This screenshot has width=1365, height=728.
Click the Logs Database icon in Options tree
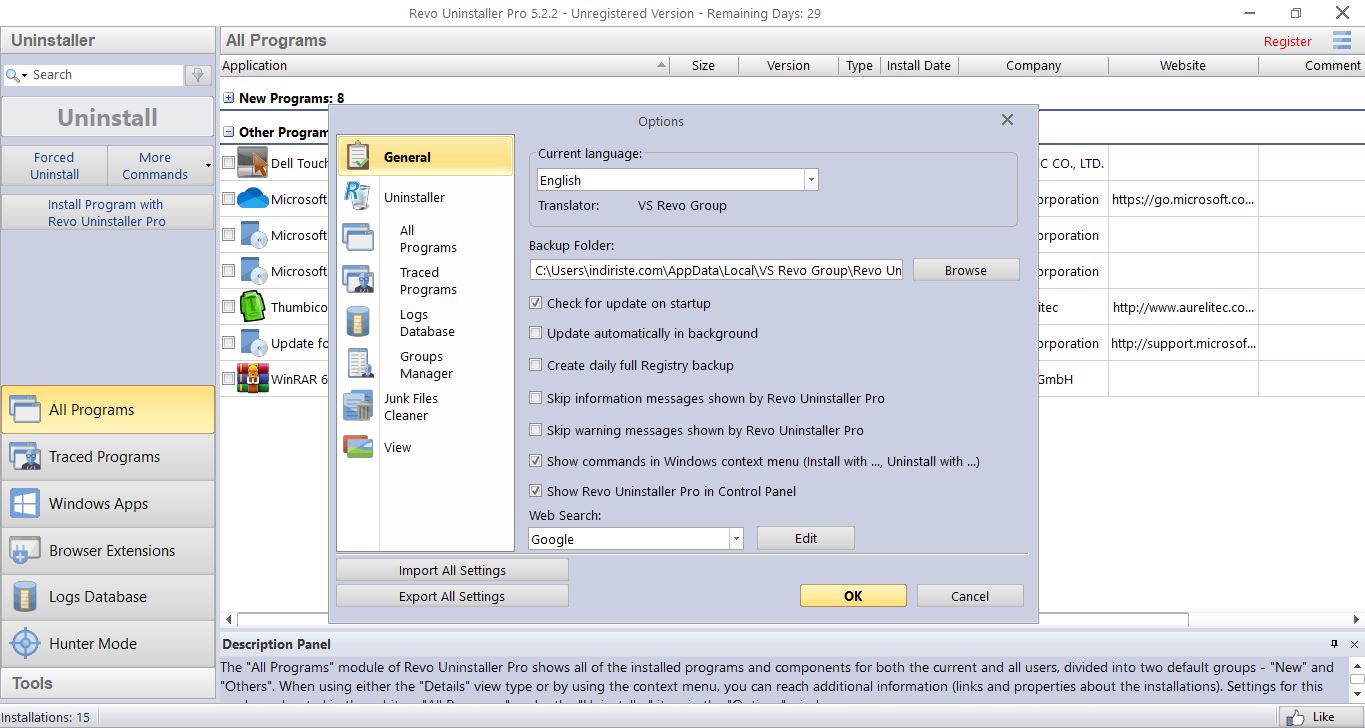pyautogui.click(x=357, y=321)
